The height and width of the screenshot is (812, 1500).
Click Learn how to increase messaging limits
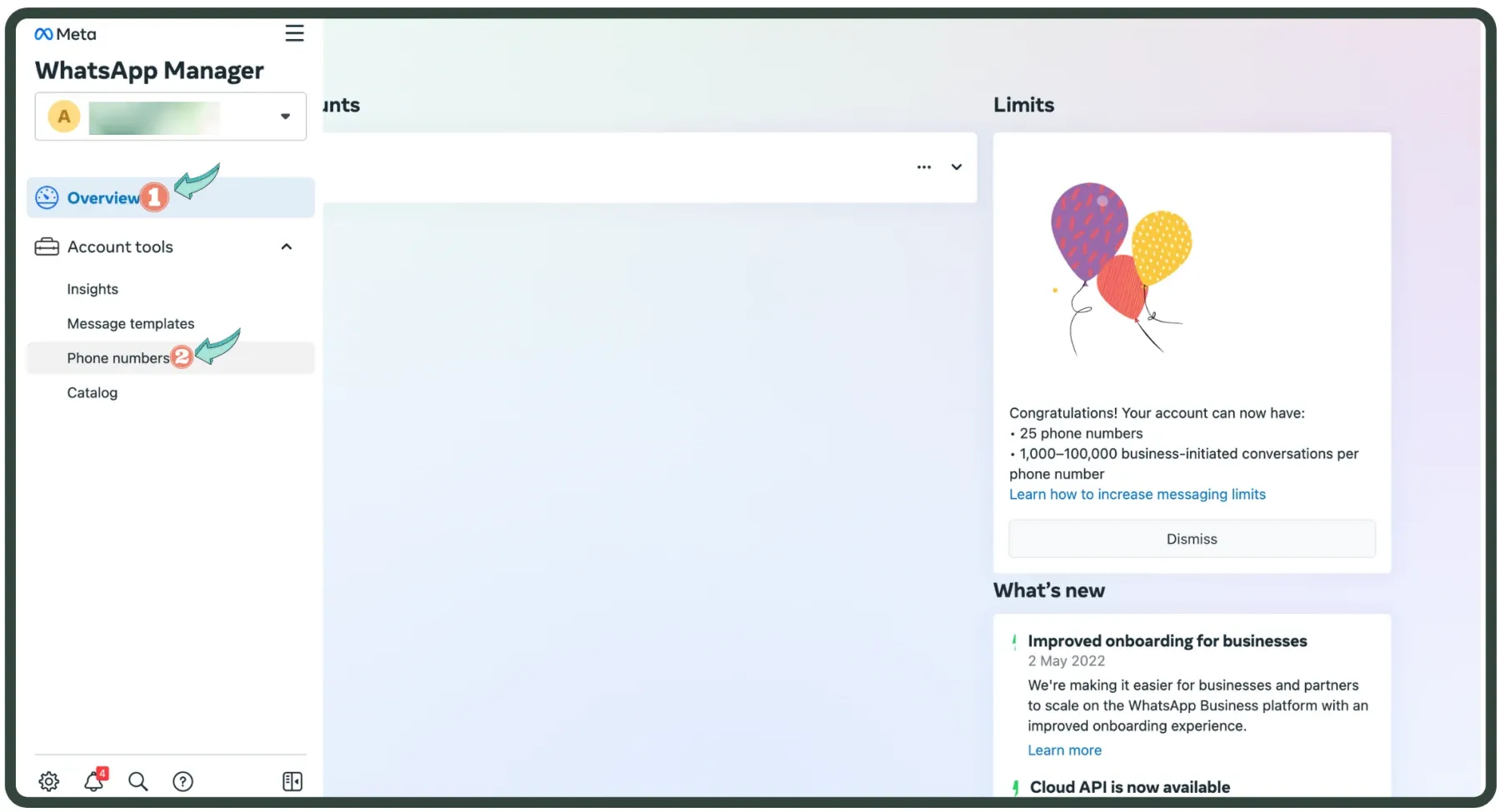tap(1137, 494)
